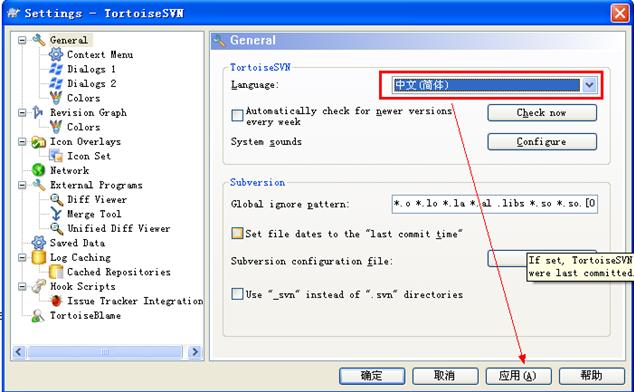Click the Context Menu gear icon
The width and height of the screenshot is (634, 392).
[56, 54]
